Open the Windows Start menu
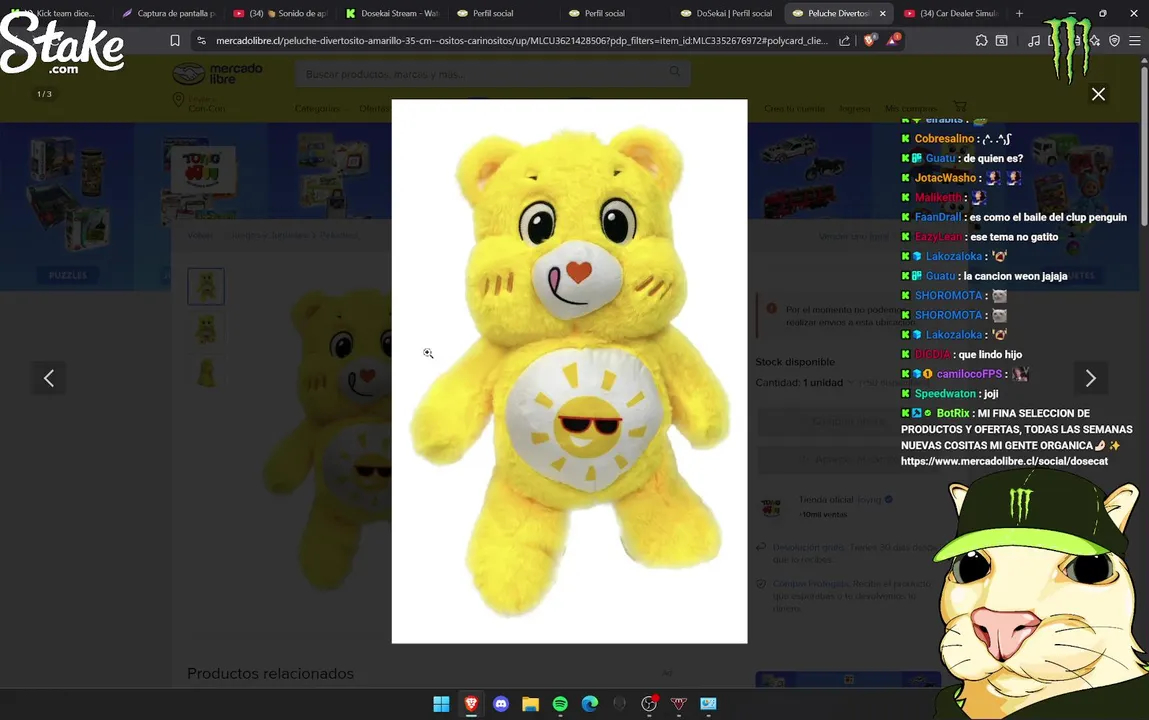The width and height of the screenshot is (1149, 720). click(441, 704)
